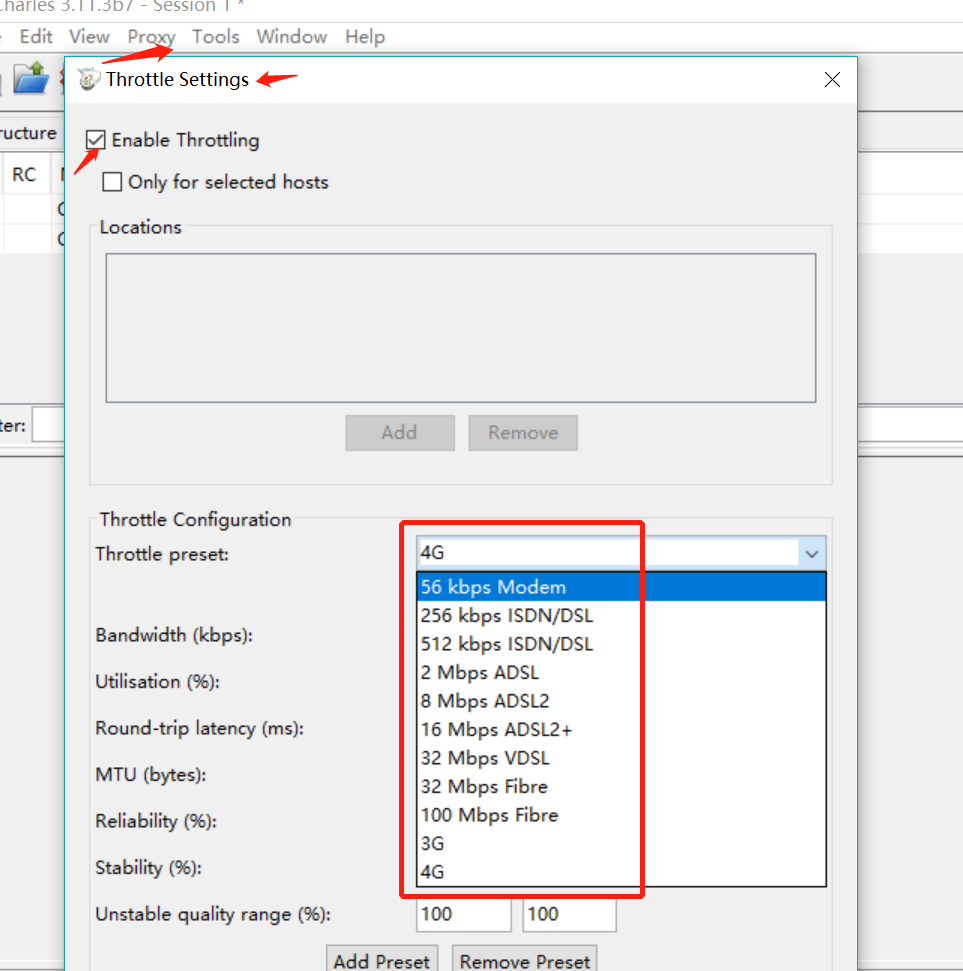This screenshot has width=963, height=971.
Task: Select 256 kbps ISDN/DSL preset
Action: pyautogui.click(x=621, y=616)
